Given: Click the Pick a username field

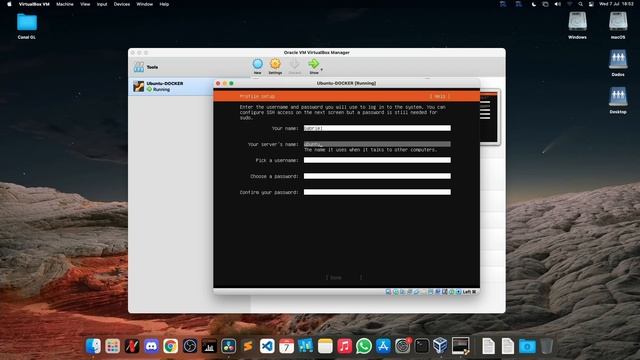Looking at the screenshot, I should (x=377, y=160).
